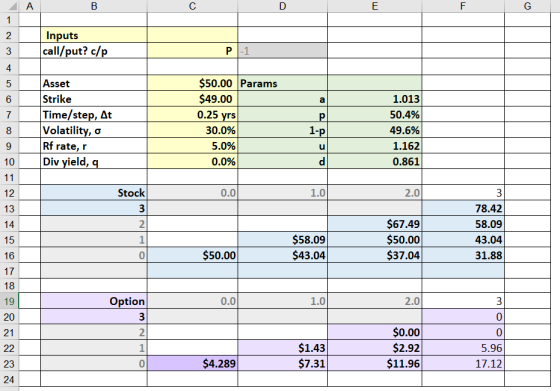
Task: Select the call/put input cell containing P
Action: pyautogui.click(x=192, y=51)
